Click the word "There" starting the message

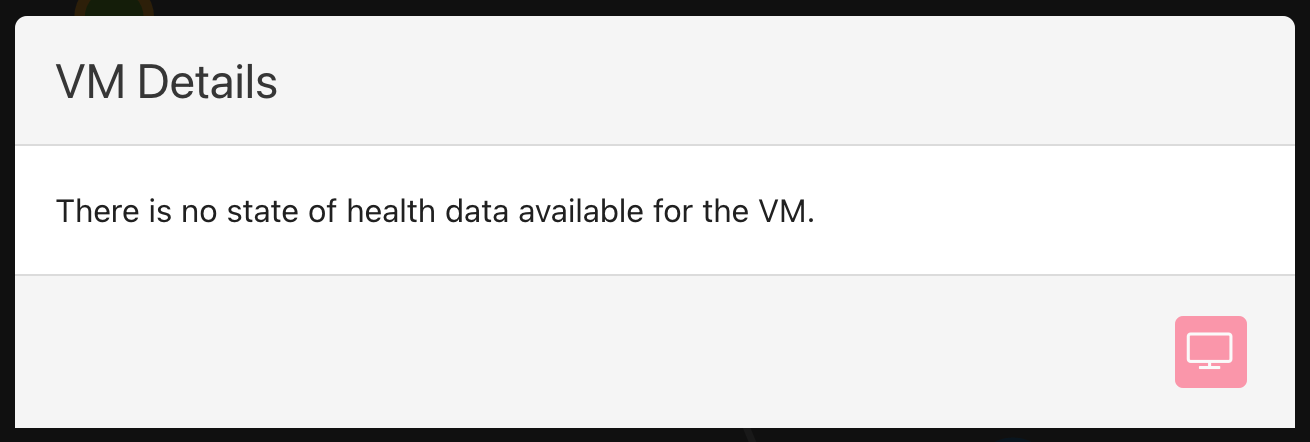tap(94, 212)
